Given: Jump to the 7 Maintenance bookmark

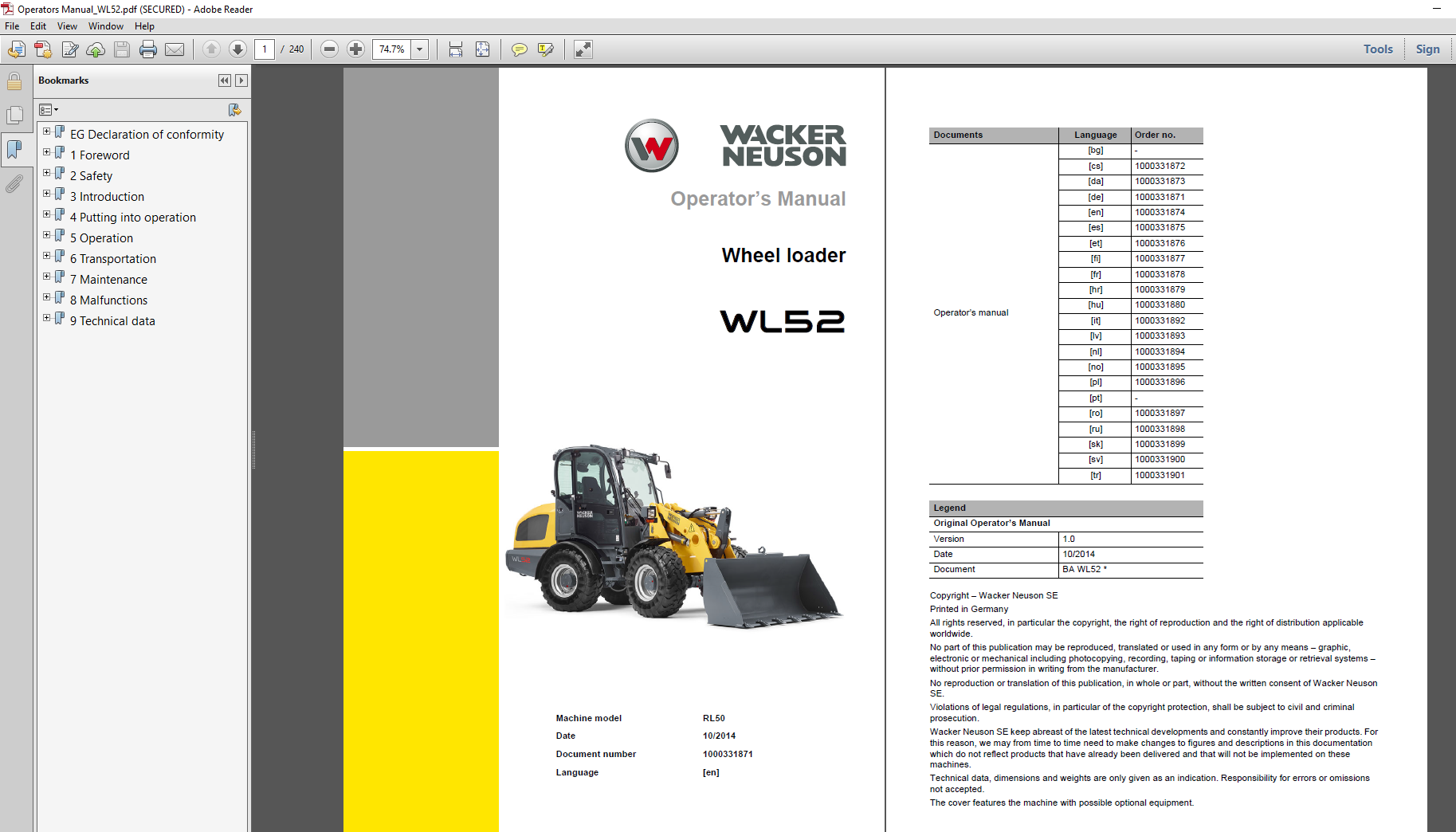Looking at the screenshot, I should click(x=108, y=280).
